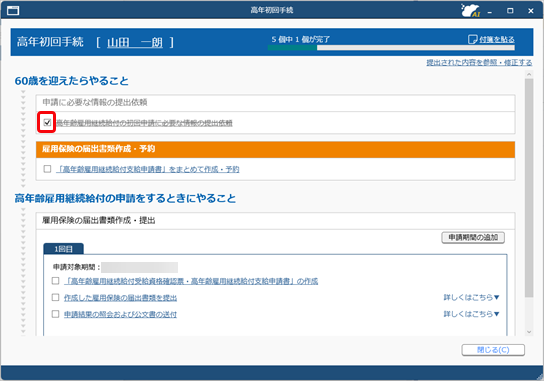
Task: Click the 60歳を迎えたらやること heading
Action: [71, 81]
